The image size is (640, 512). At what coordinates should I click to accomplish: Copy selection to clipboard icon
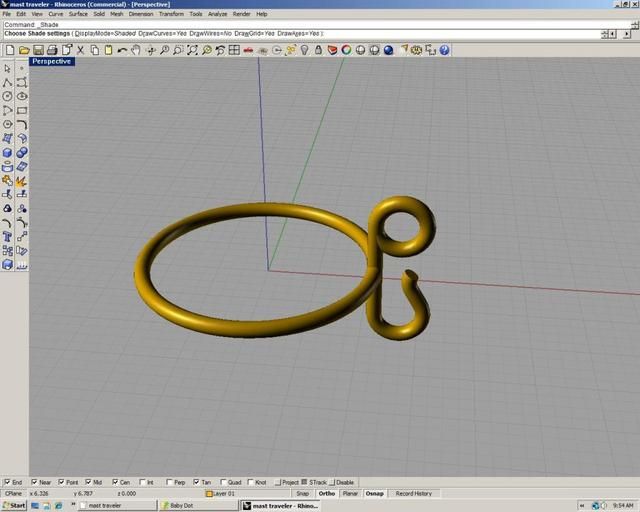pos(95,50)
